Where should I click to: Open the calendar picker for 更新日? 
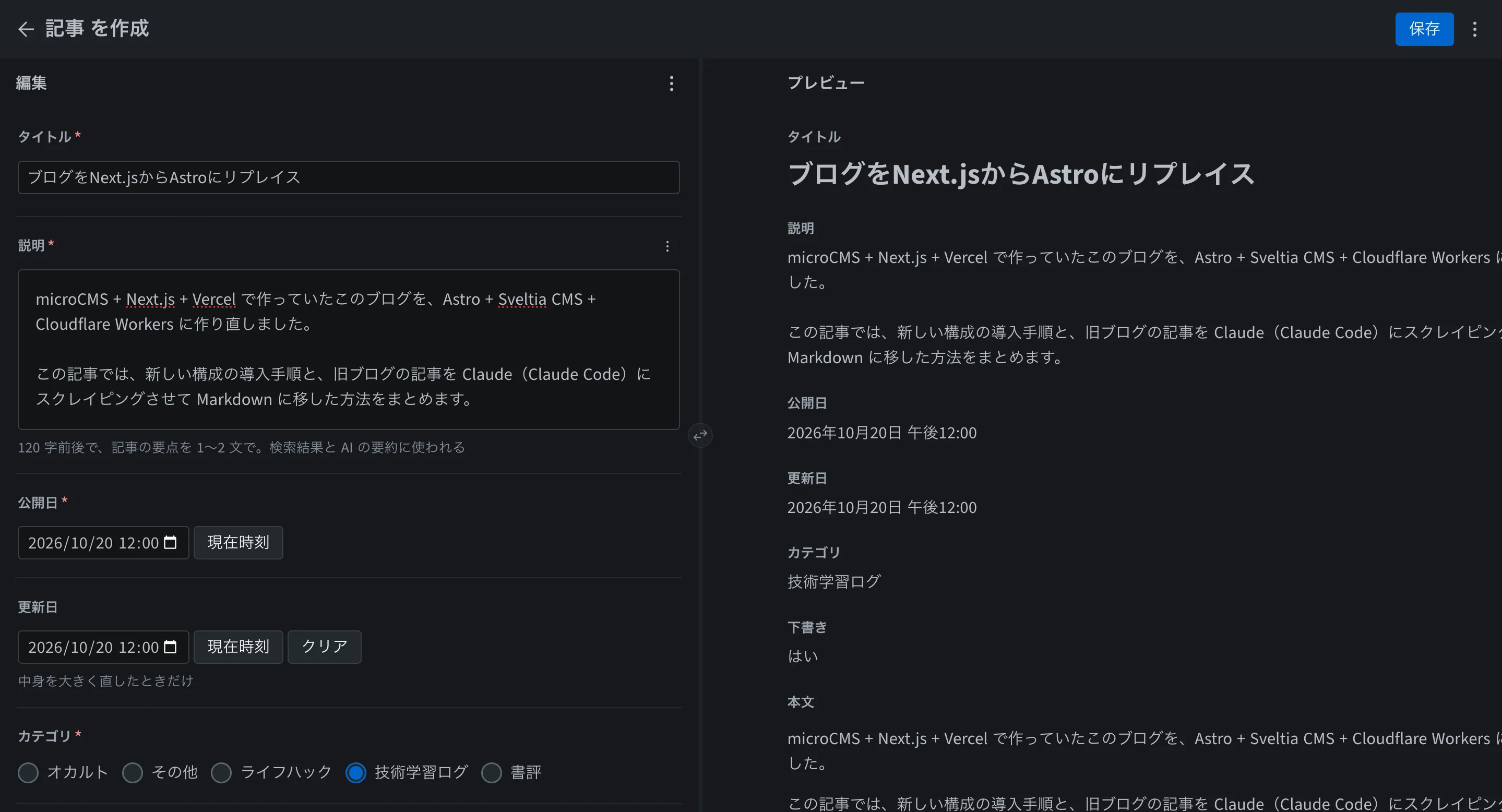[170, 647]
